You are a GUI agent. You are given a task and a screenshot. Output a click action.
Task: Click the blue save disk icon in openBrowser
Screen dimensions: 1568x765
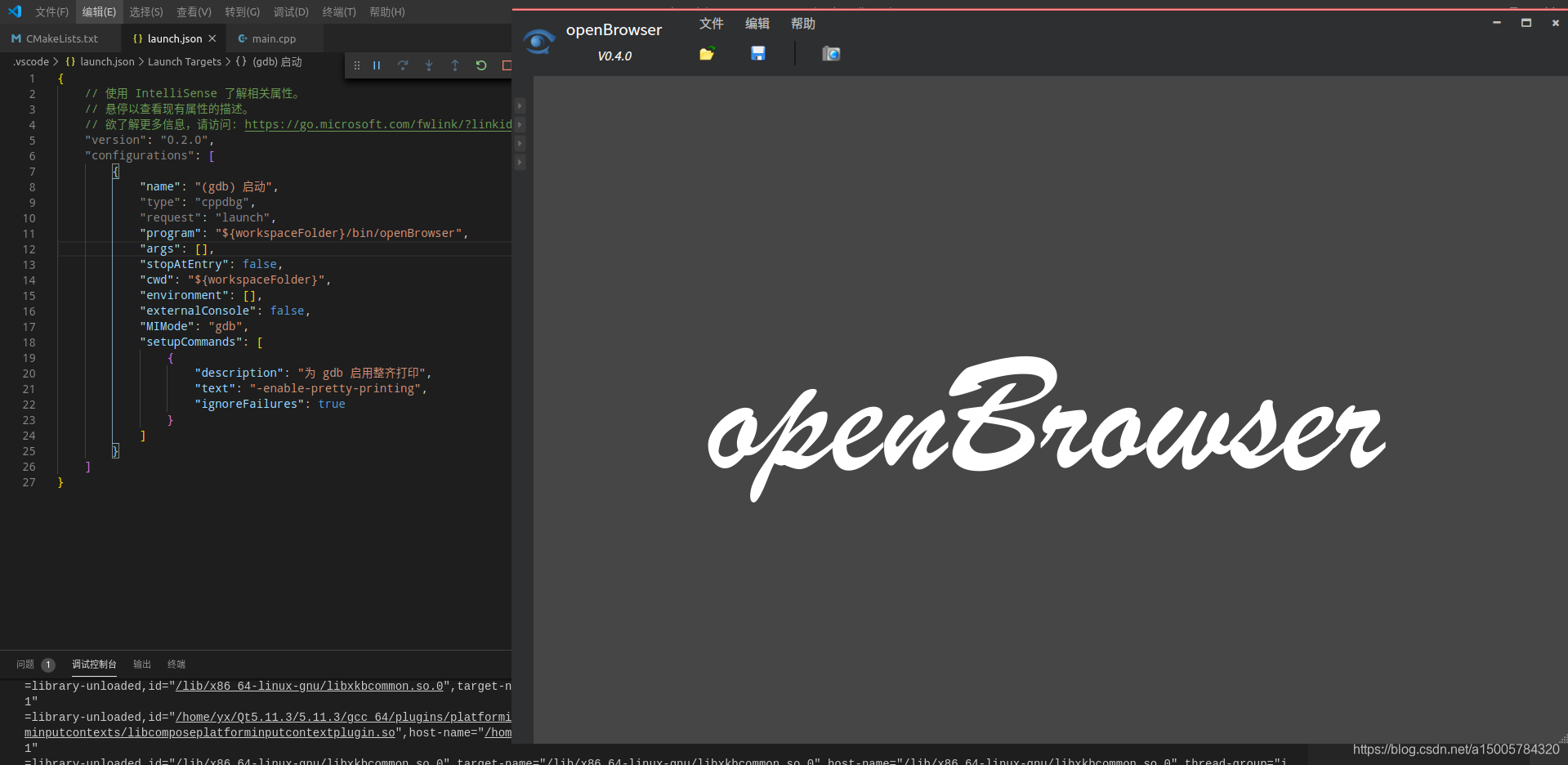point(758,53)
